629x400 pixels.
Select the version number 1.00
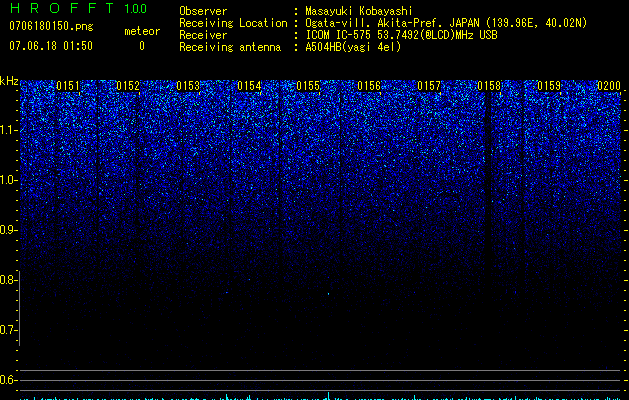coord(136,9)
